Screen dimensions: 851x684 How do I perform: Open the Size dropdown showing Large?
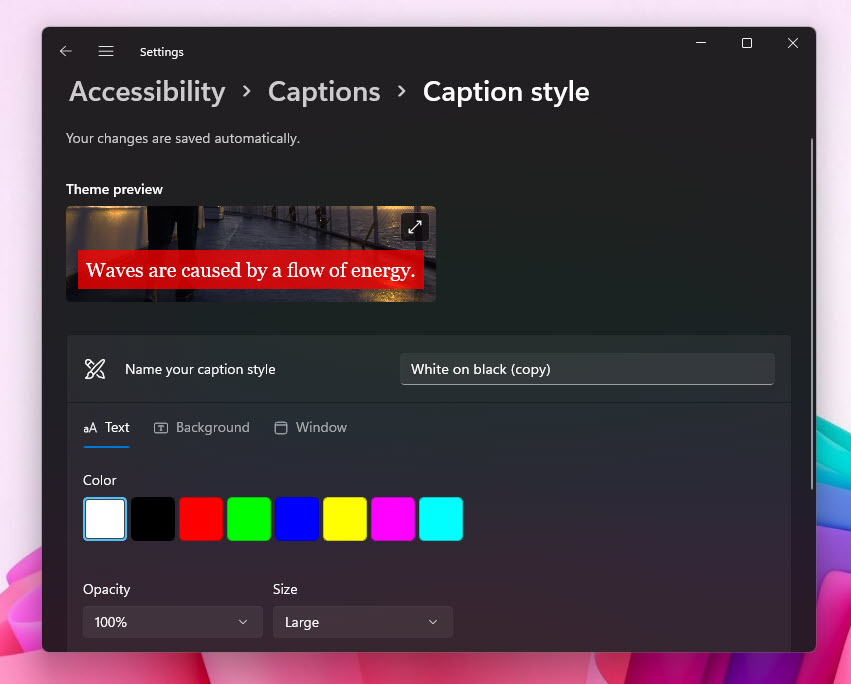pos(363,622)
